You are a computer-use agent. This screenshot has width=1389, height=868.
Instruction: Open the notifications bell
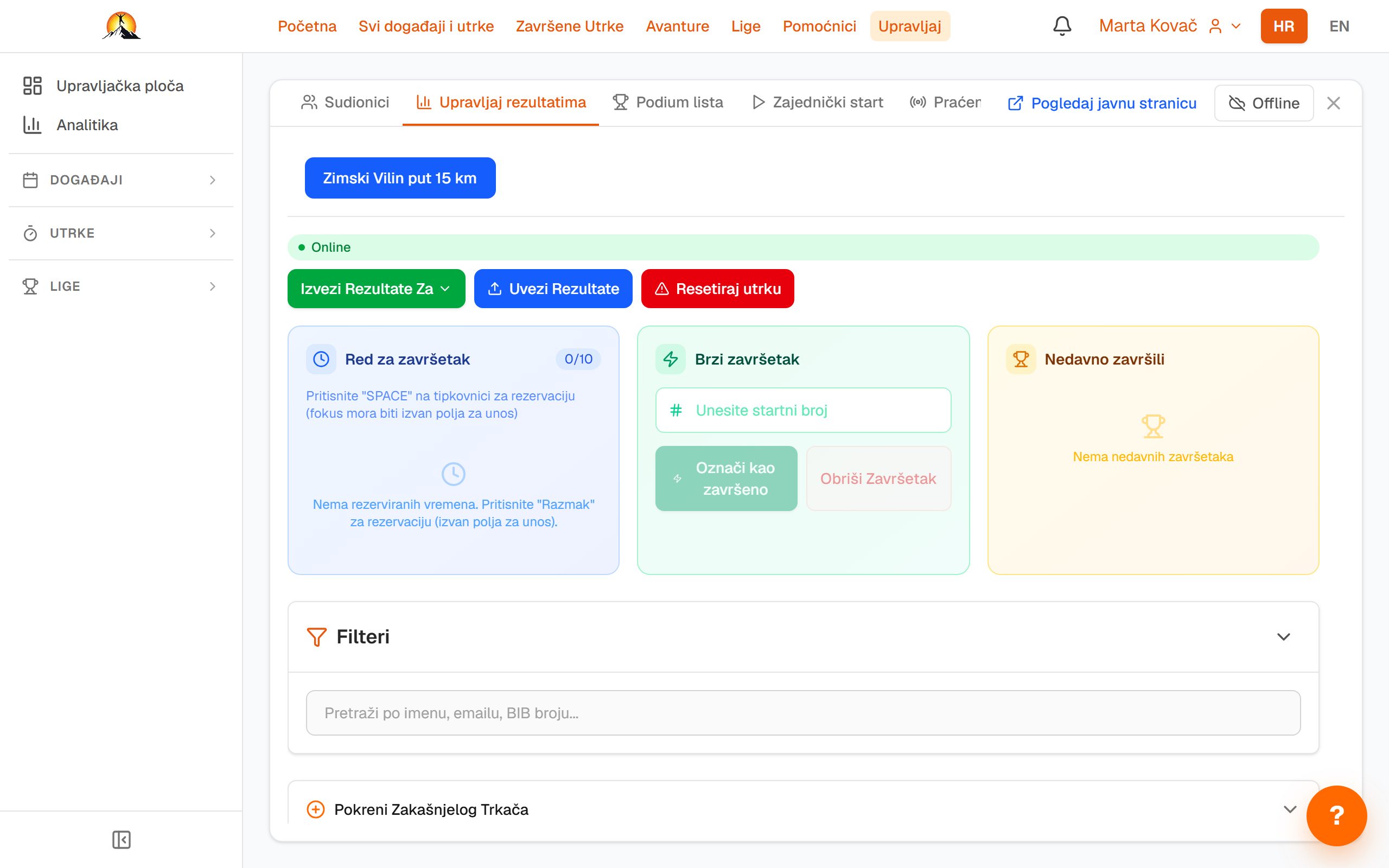(1062, 26)
